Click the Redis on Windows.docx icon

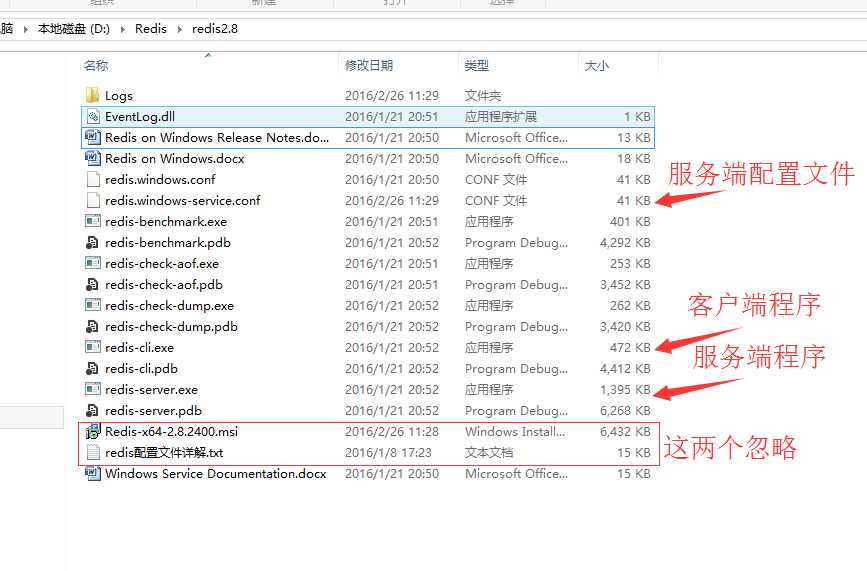93,158
